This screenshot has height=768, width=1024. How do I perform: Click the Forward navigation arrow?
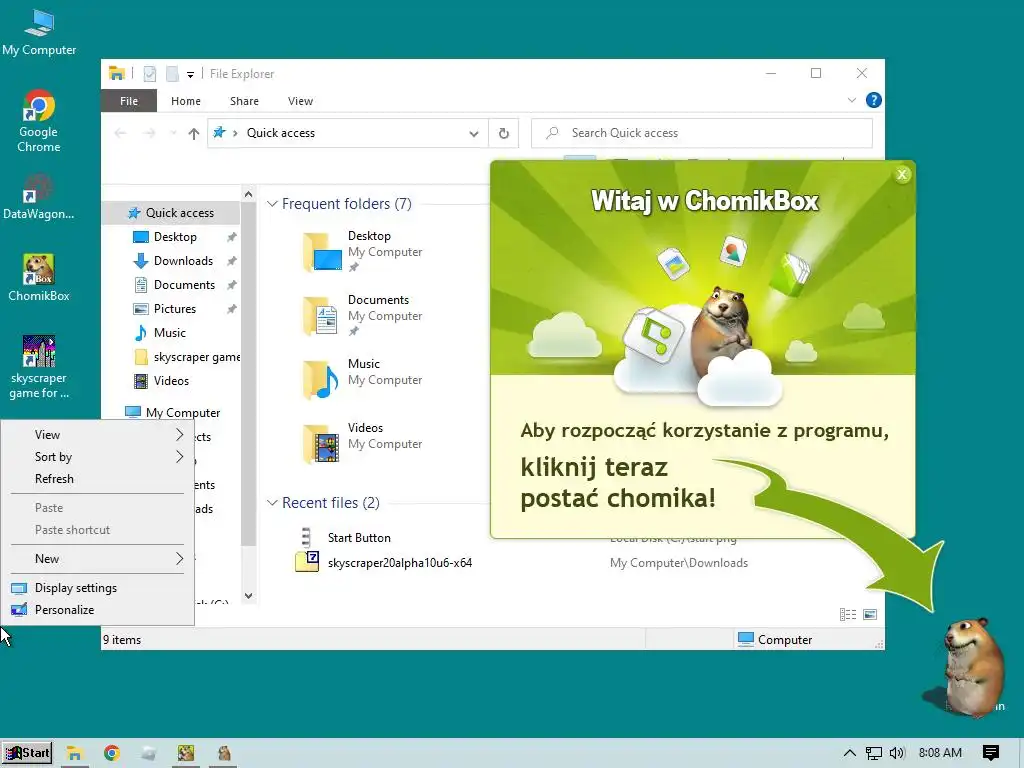click(150, 133)
